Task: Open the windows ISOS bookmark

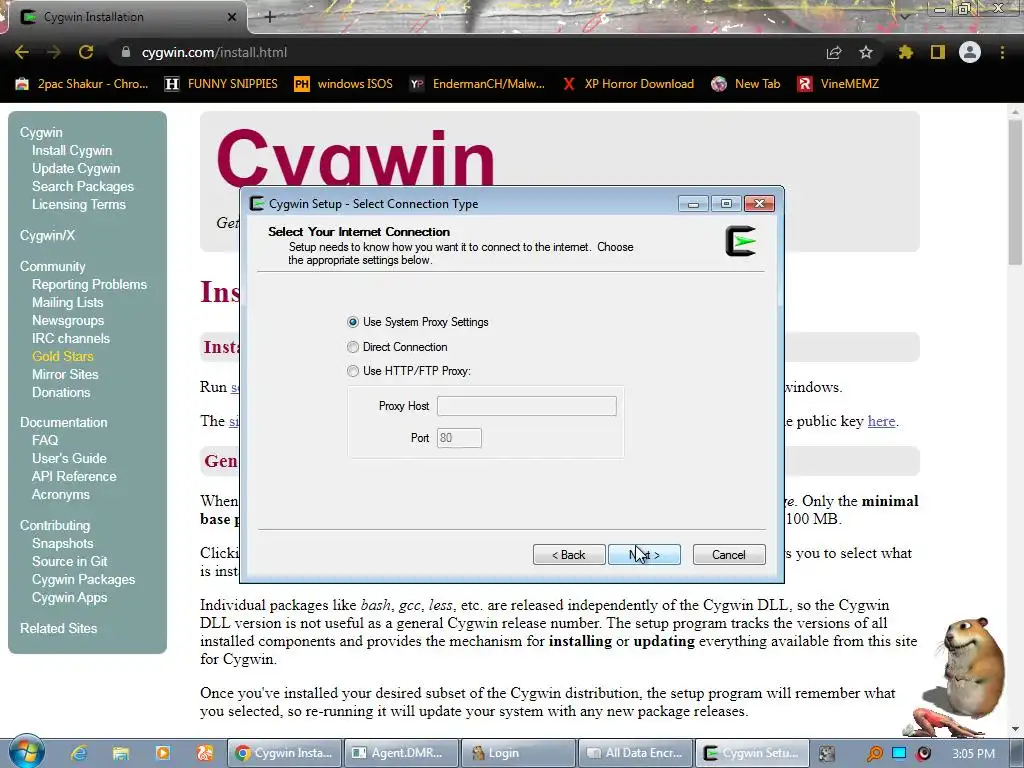Action: [x=344, y=84]
